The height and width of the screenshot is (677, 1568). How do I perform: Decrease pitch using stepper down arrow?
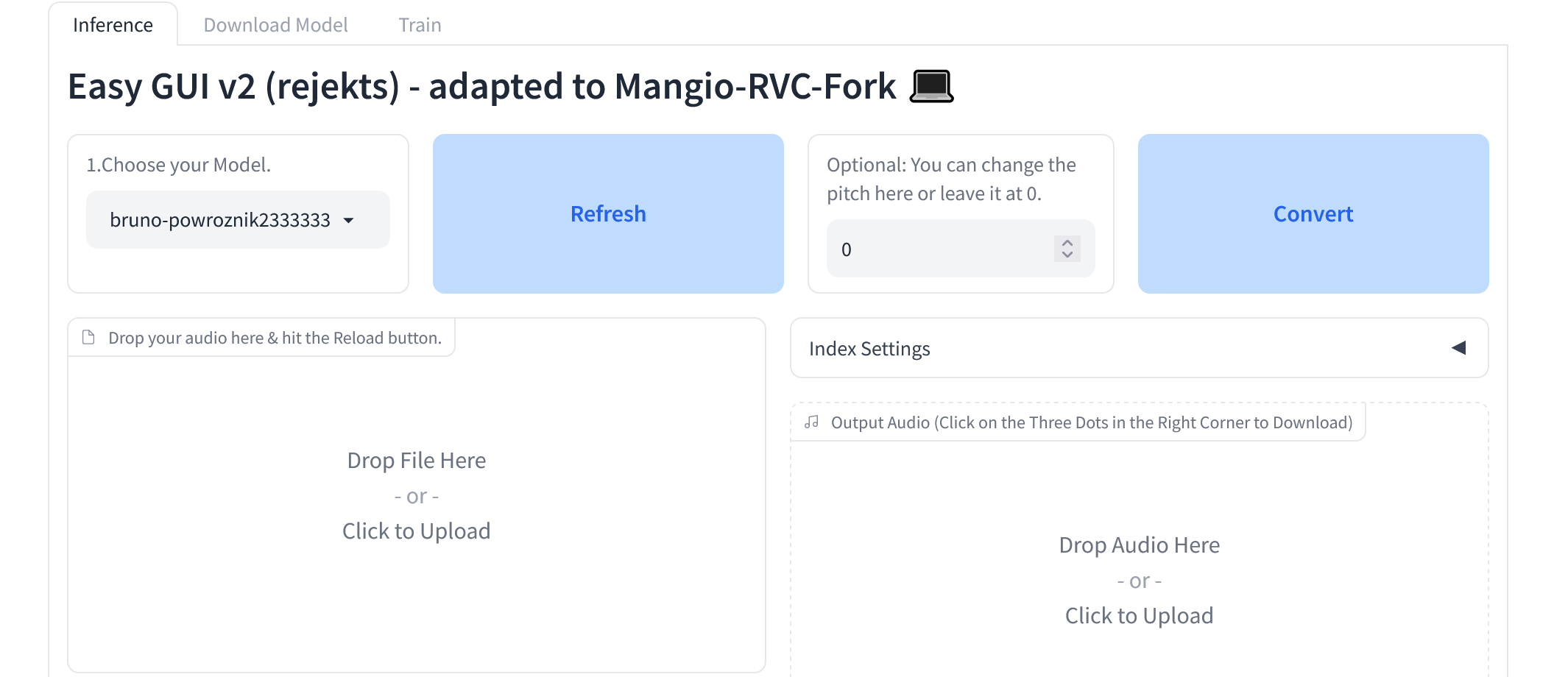tap(1067, 255)
